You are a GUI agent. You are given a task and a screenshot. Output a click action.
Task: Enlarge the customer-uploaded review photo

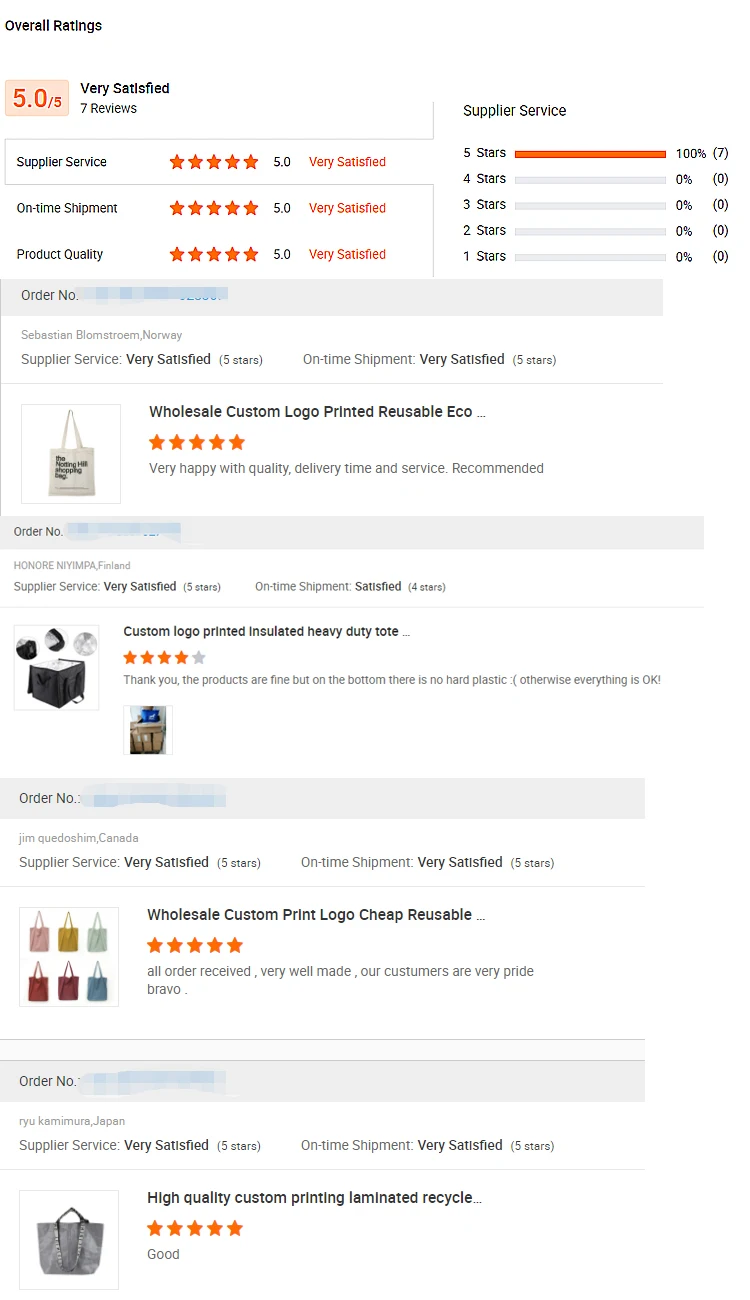click(x=148, y=730)
